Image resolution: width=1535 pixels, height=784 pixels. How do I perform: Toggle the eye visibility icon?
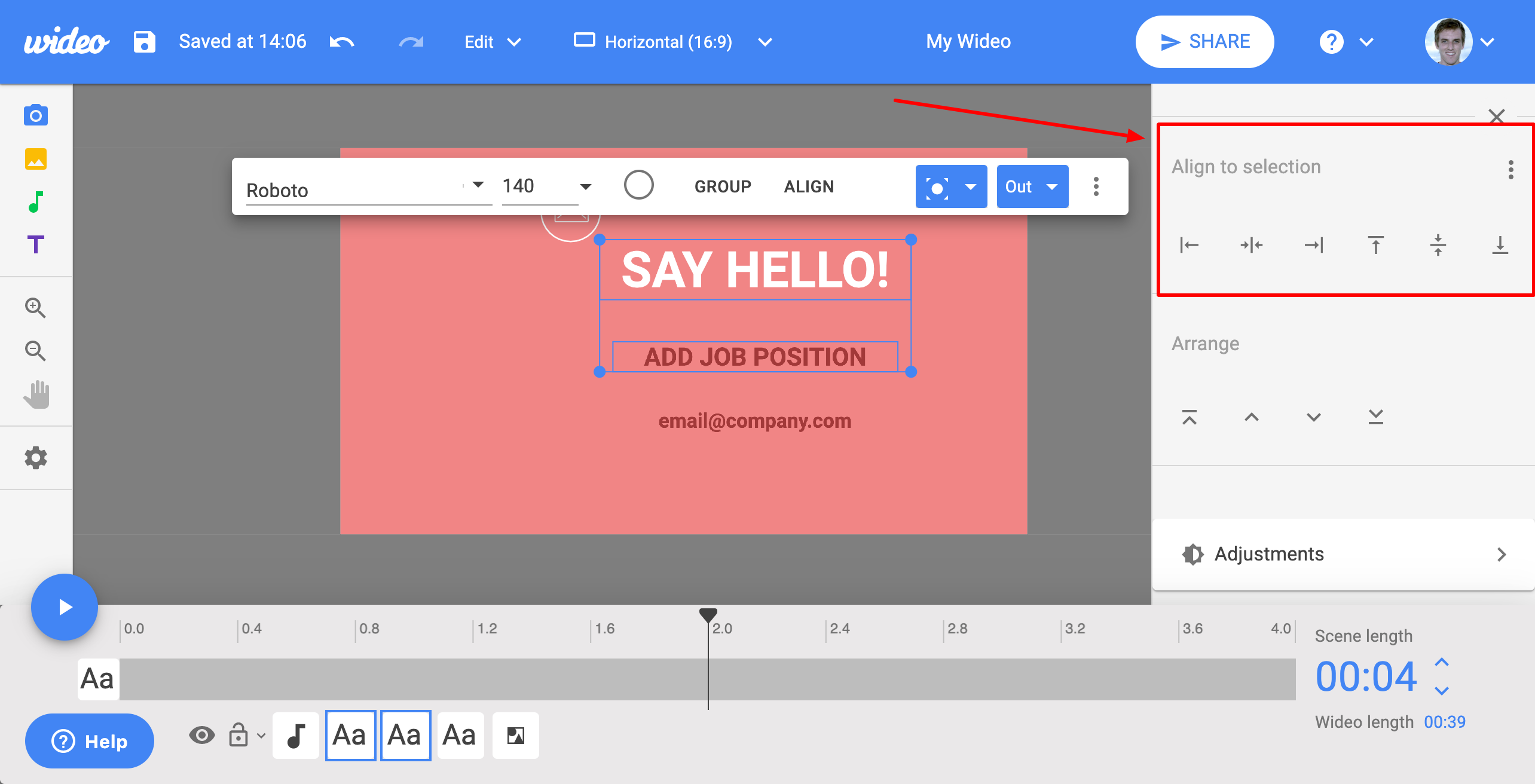[201, 735]
